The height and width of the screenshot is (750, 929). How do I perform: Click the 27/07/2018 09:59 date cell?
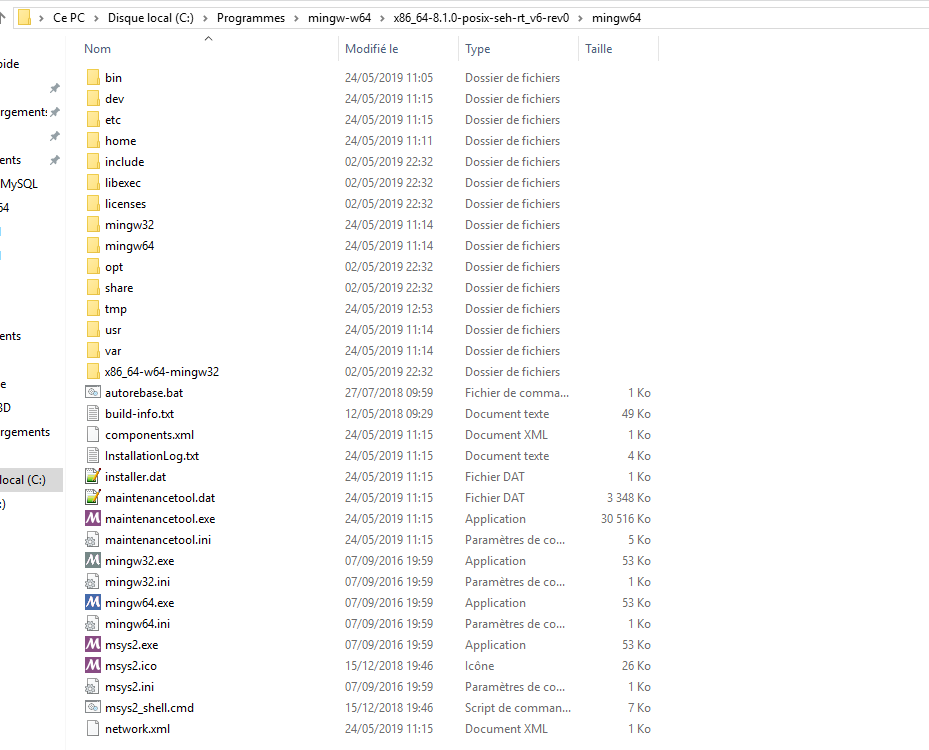[x=389, y=393]
